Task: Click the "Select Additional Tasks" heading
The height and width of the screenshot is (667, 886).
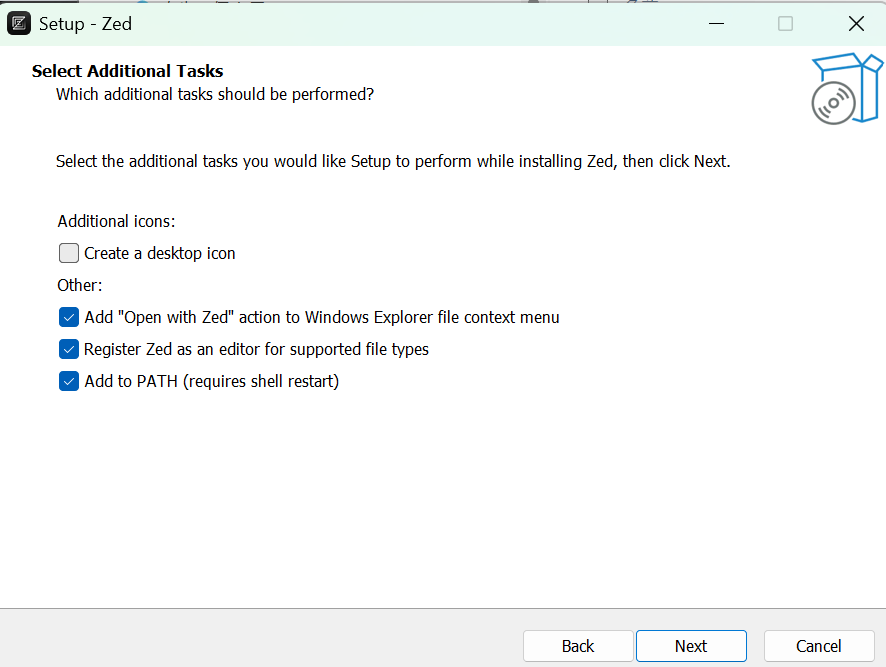Action: coord(128,71)
